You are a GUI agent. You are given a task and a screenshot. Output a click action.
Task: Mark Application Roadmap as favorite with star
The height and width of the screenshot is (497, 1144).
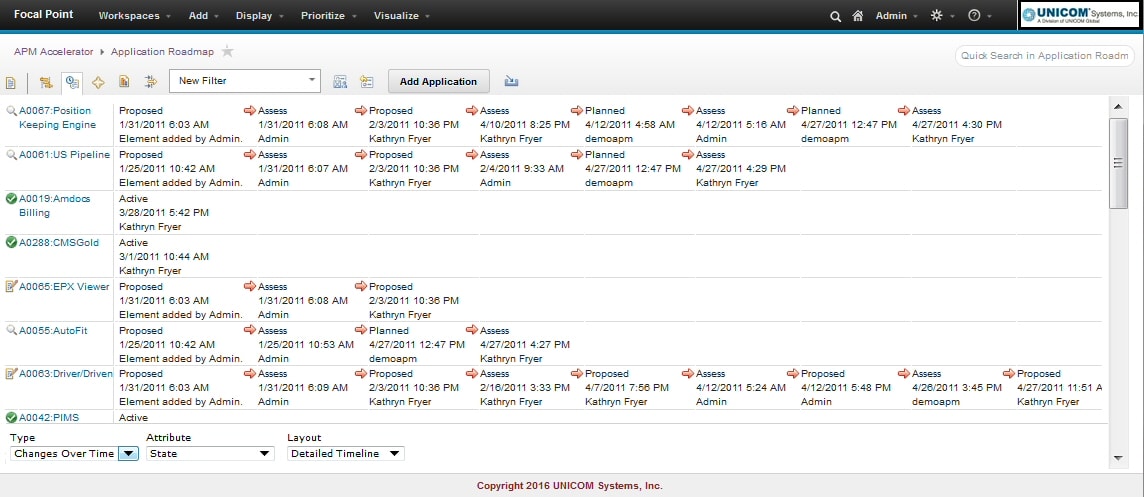[x=228, y=52]
